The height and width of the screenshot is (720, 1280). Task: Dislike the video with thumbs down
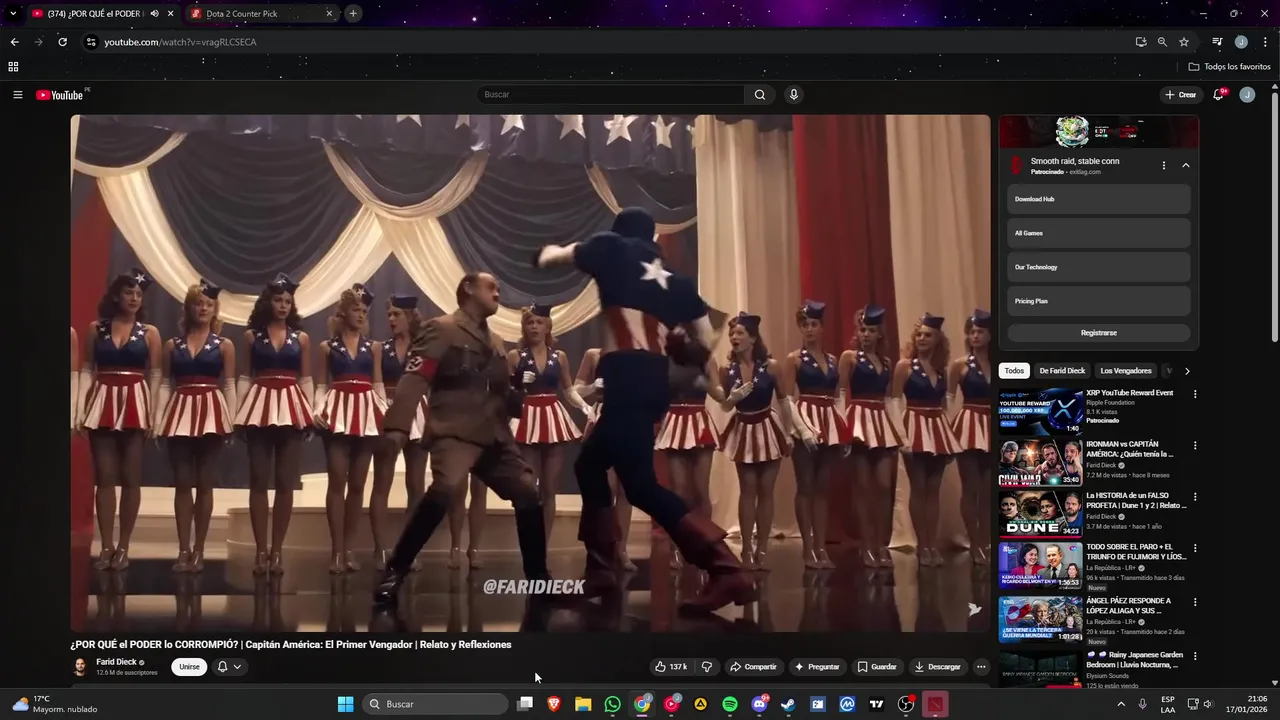(x=706, y=667)
